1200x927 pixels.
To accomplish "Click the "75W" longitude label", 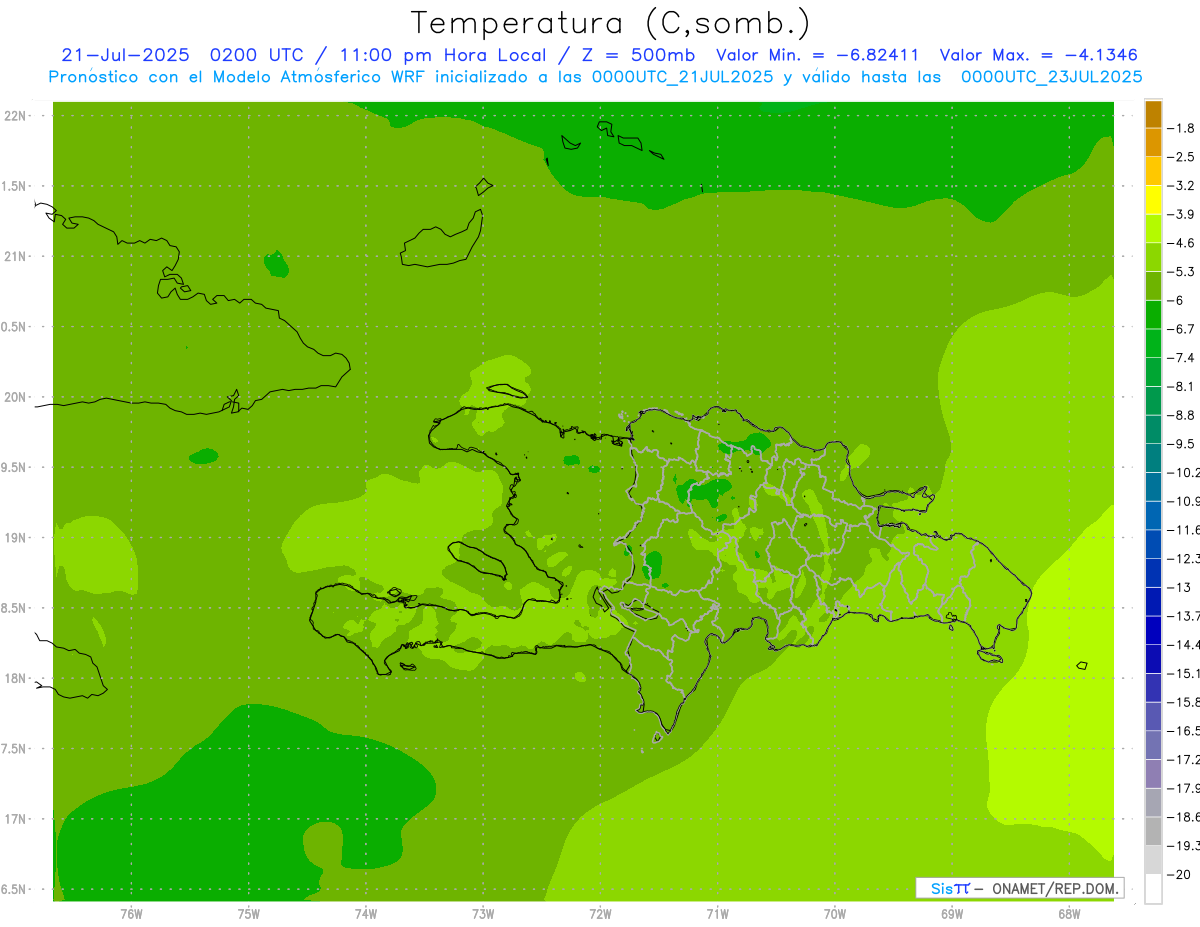I will coord(248,914).
